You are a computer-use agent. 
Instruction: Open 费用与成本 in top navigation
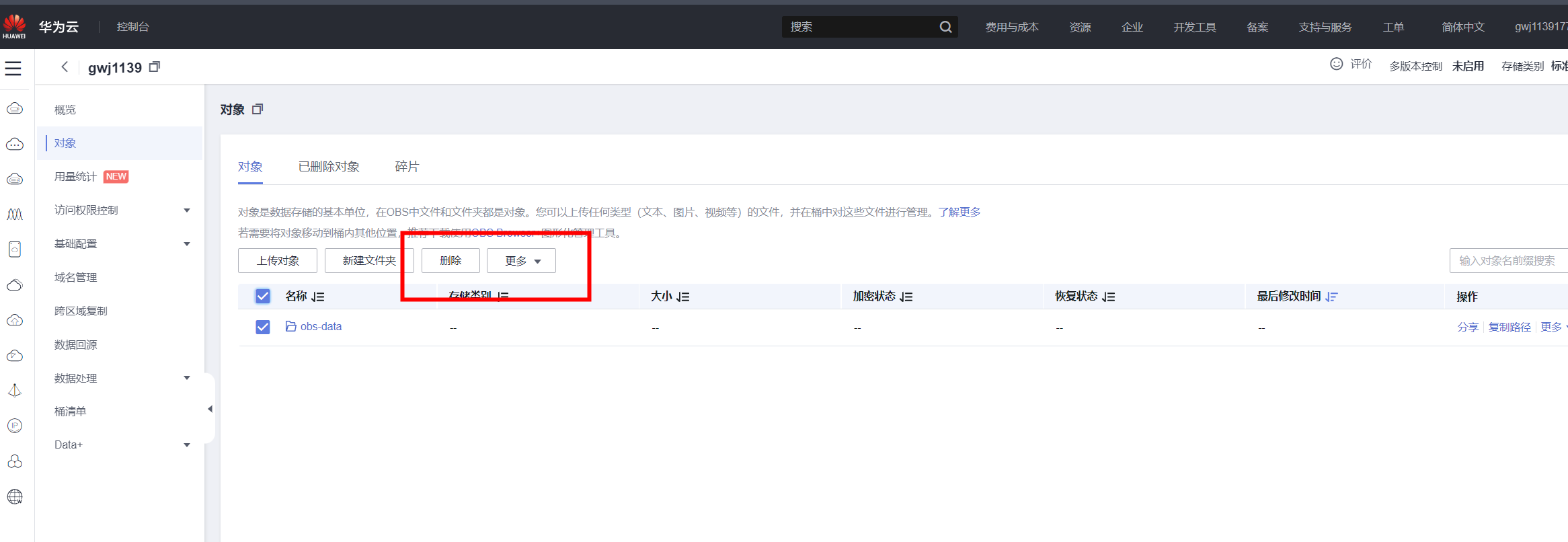coord(1012,27)
